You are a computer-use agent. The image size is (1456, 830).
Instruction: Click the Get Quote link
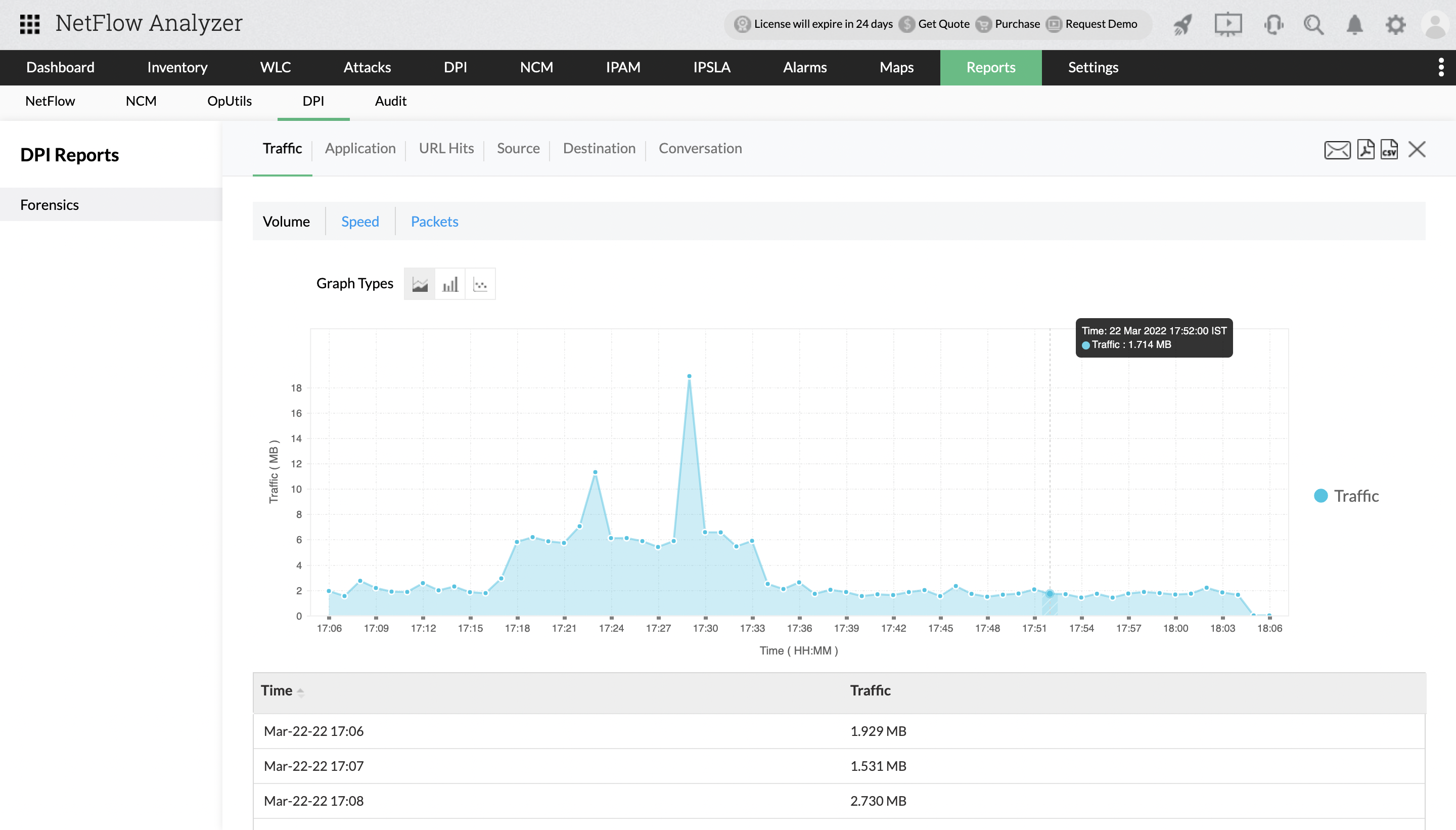click(x=943, y=24)
